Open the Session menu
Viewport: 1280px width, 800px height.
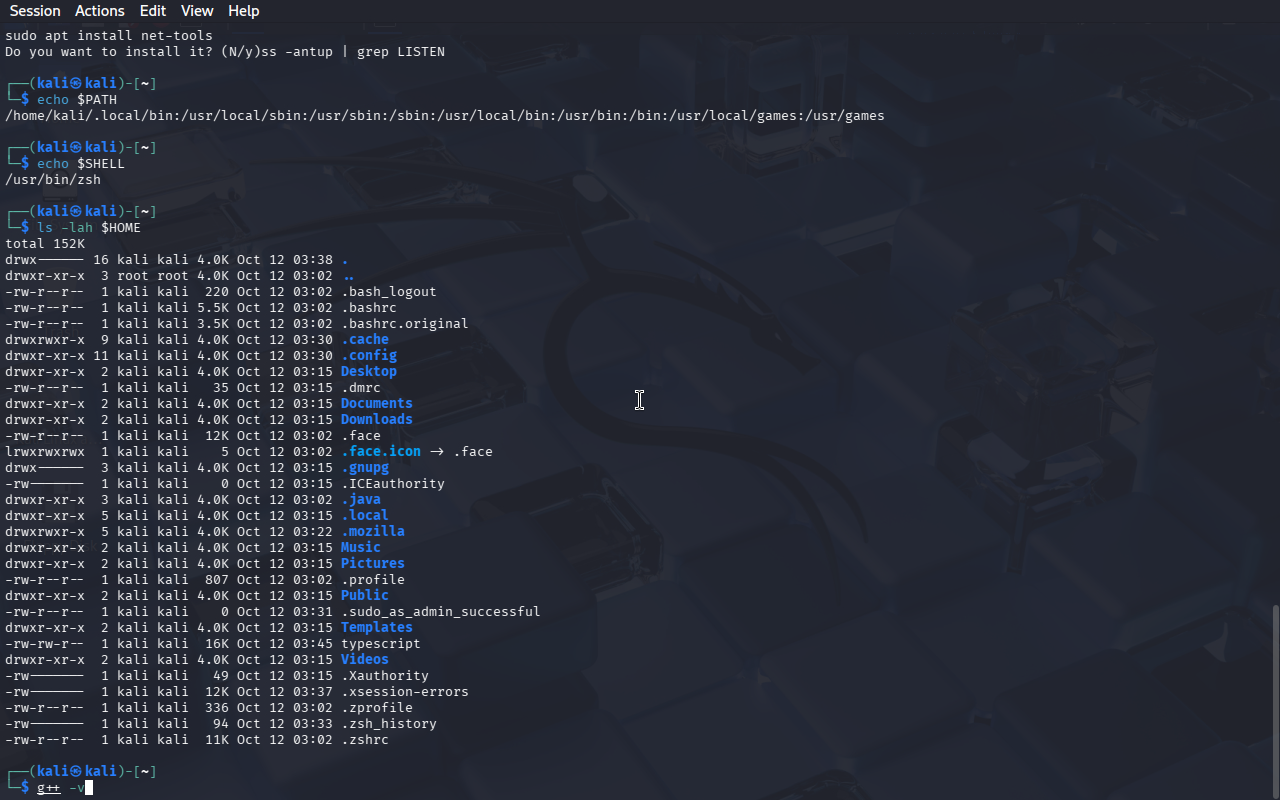35,11
